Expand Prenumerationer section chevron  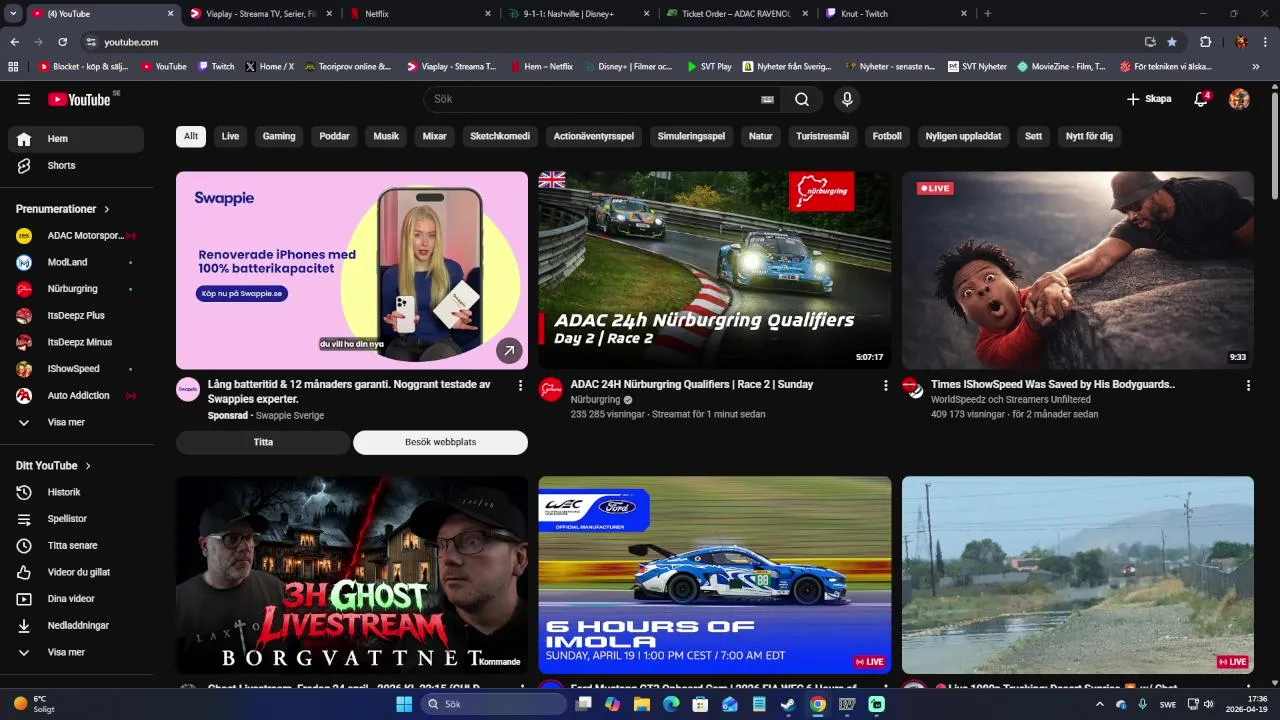[107, 209]
